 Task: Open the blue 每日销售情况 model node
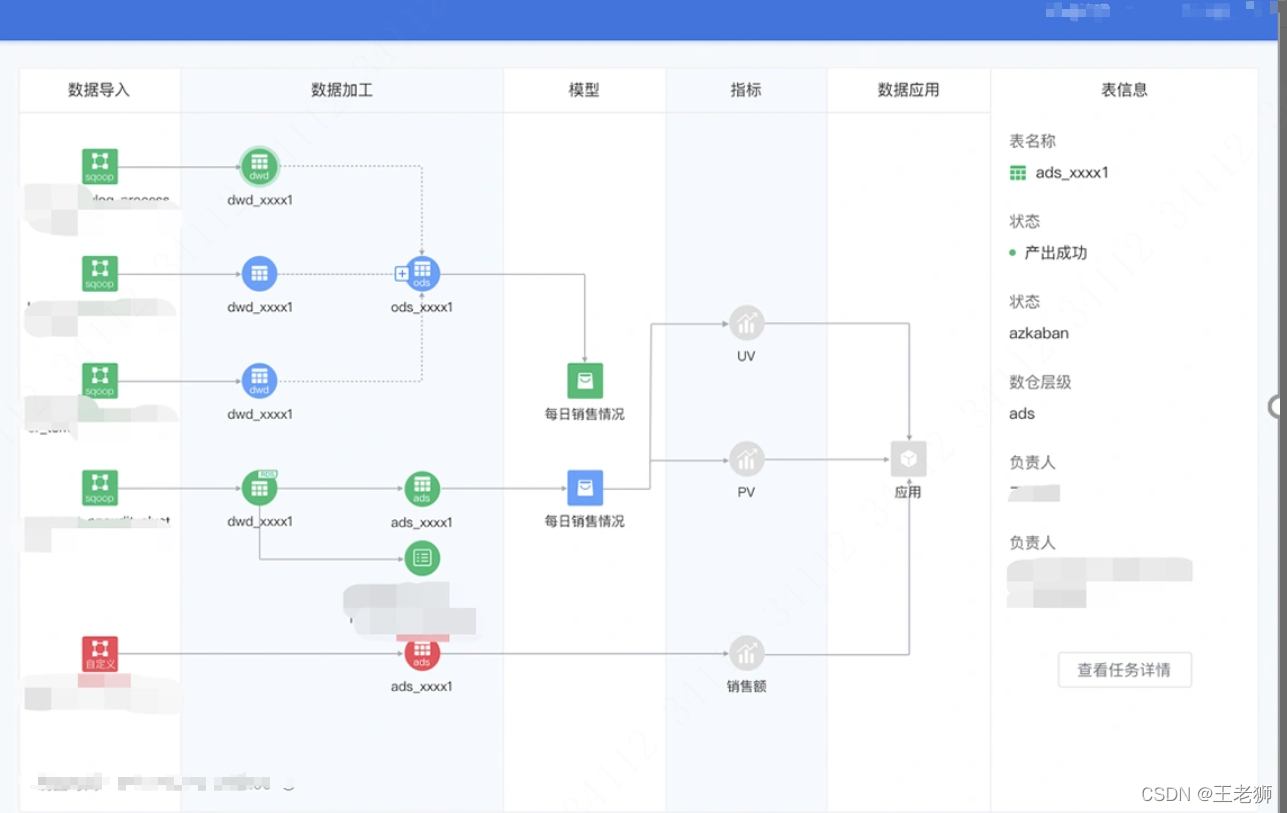pos(585,488)
